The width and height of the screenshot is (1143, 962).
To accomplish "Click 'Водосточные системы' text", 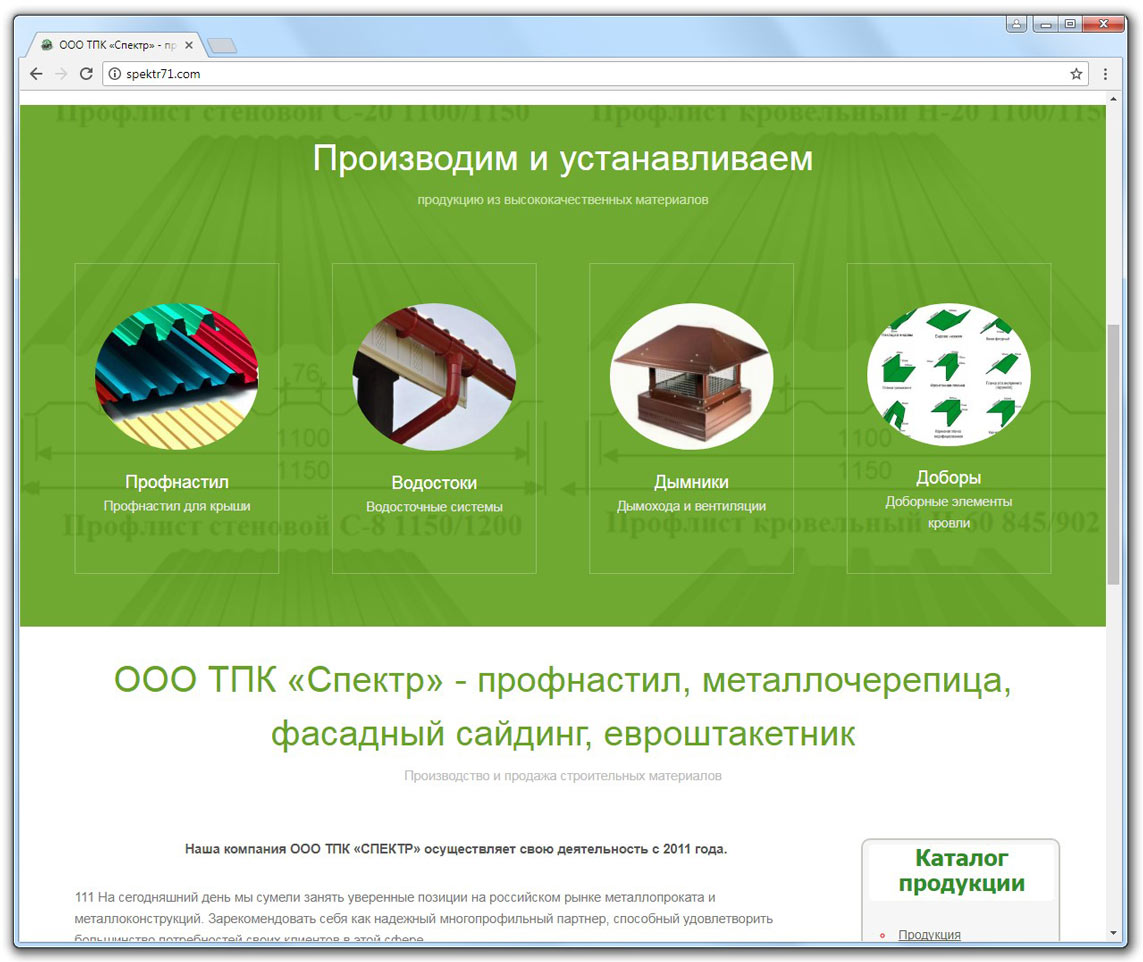I will (x=434, y=507).
